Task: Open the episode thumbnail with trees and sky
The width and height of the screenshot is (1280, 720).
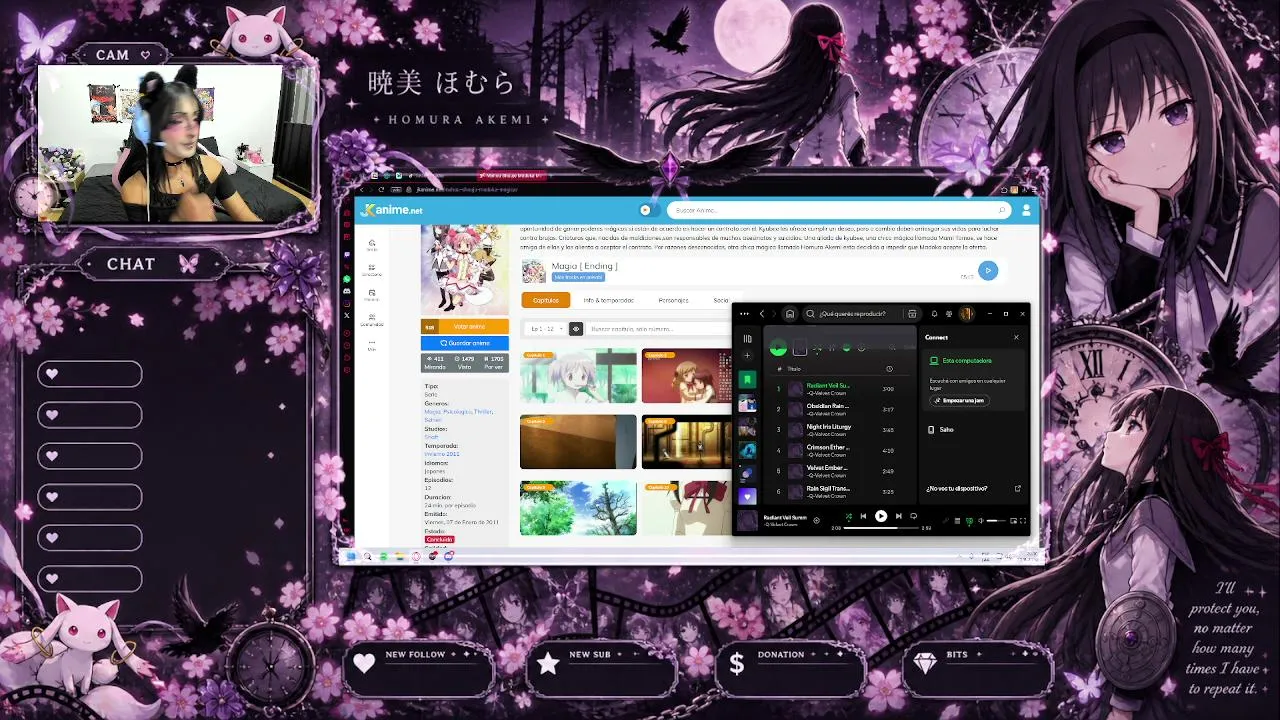Action: point(578,508)
